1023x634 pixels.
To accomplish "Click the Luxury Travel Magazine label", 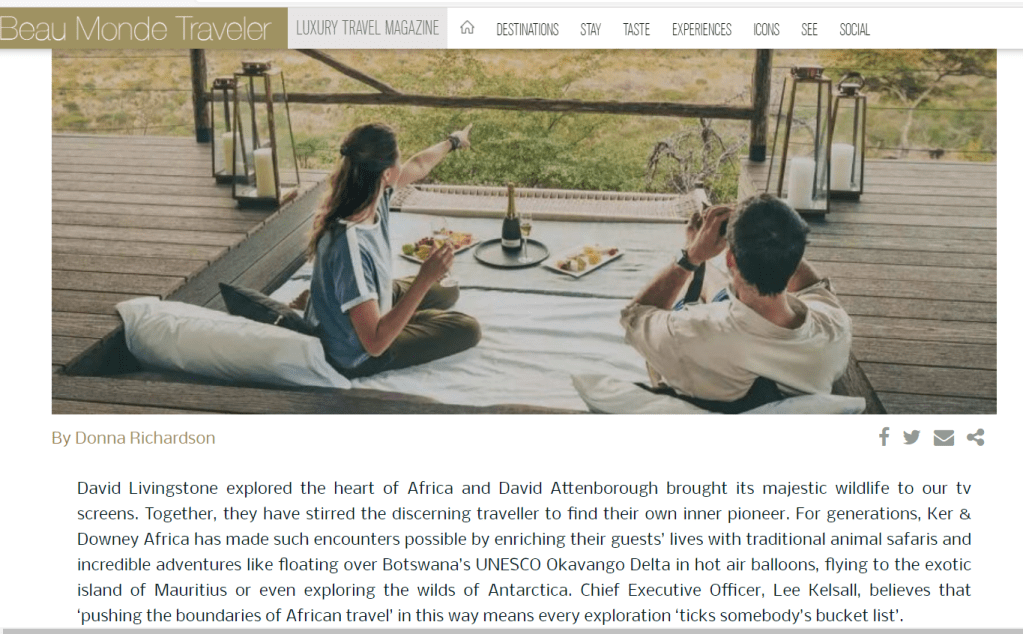I will [367, 28].
